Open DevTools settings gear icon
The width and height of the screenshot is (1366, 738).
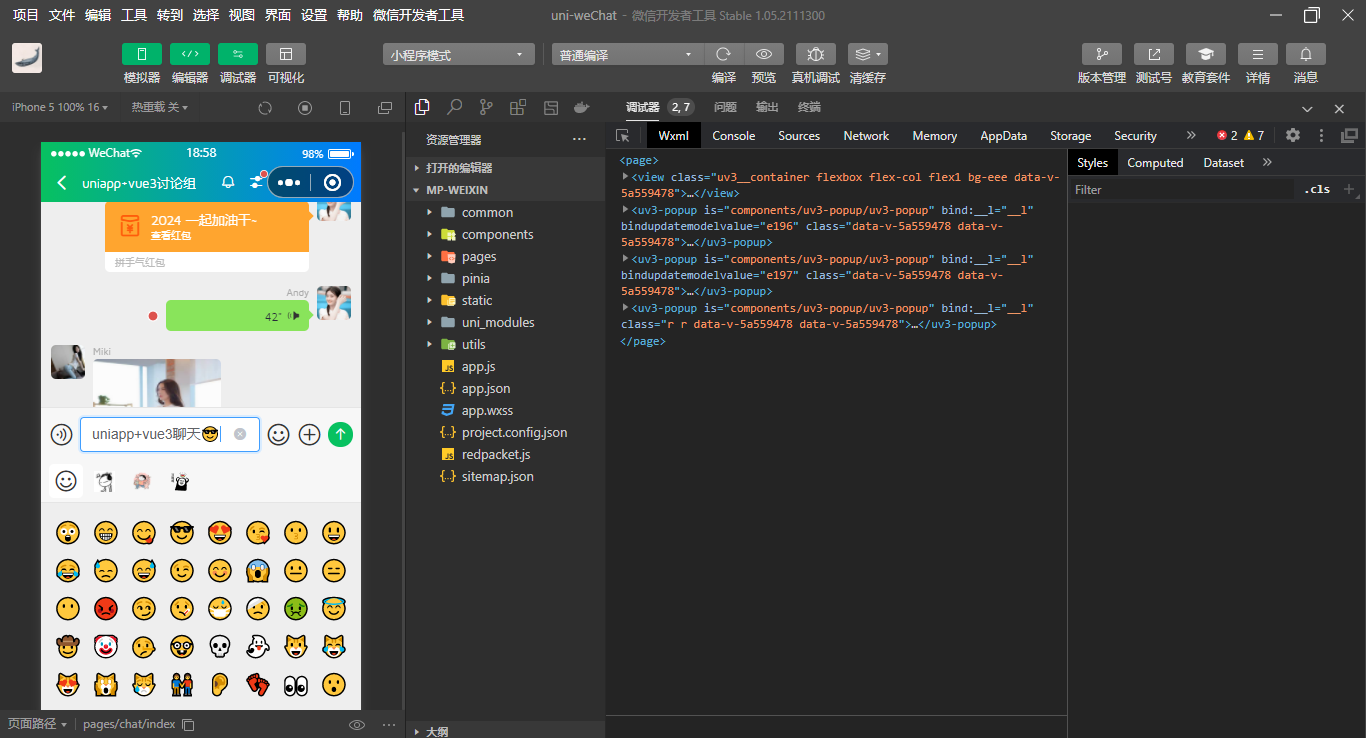[x=1293, y=135]
